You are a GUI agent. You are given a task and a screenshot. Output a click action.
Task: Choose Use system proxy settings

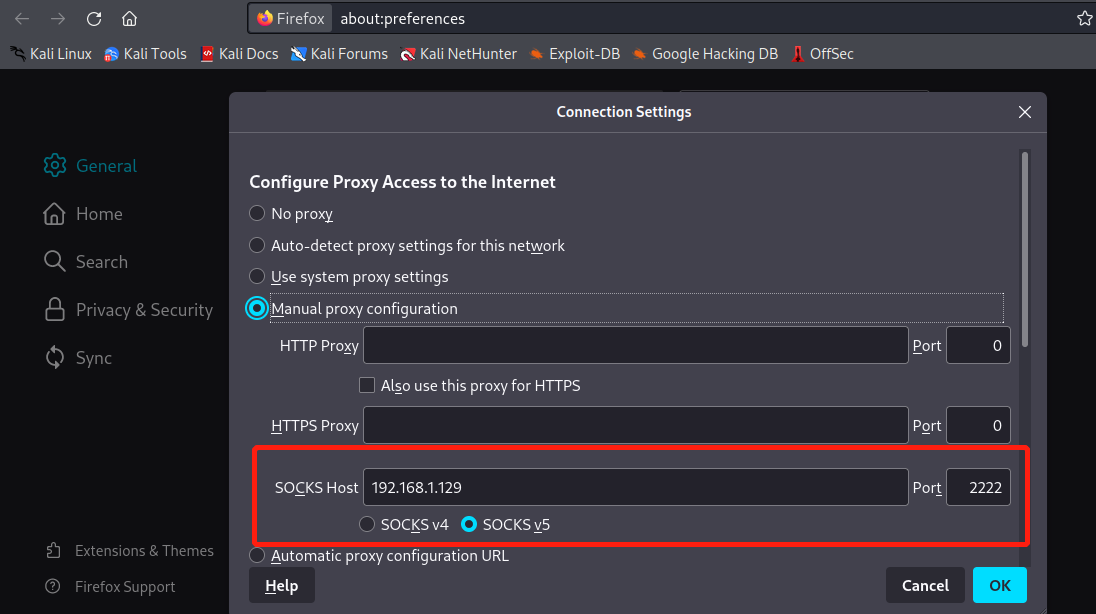tap(257, 277)
